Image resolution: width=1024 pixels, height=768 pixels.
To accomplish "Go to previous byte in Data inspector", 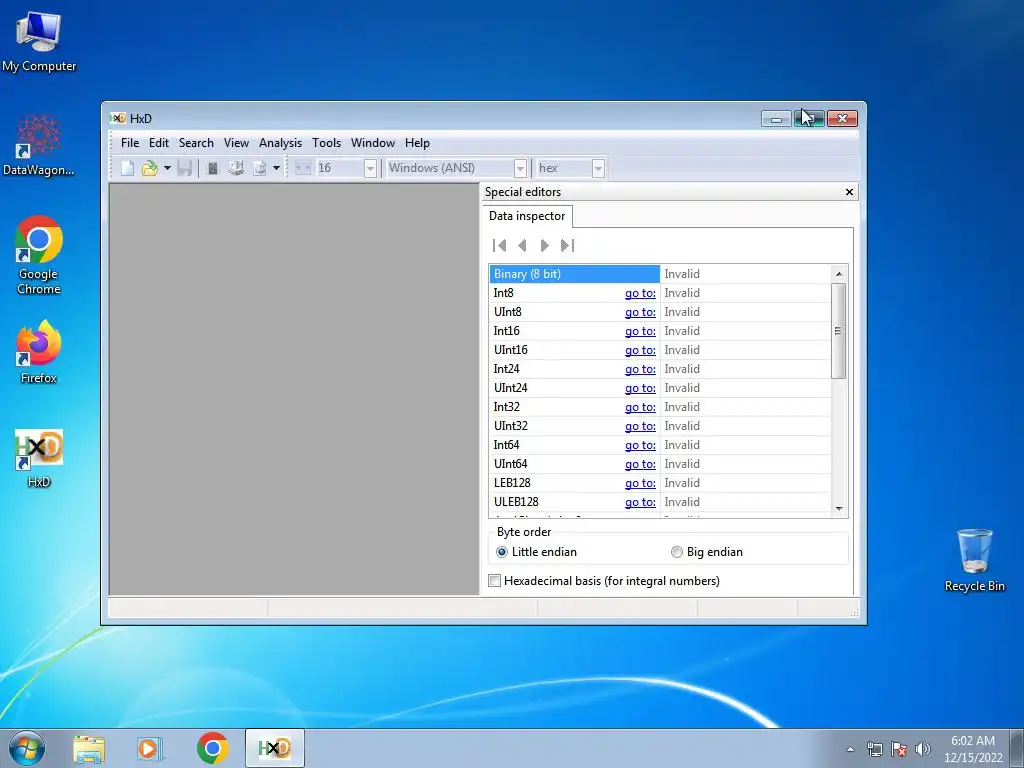I will click(522, 246).
